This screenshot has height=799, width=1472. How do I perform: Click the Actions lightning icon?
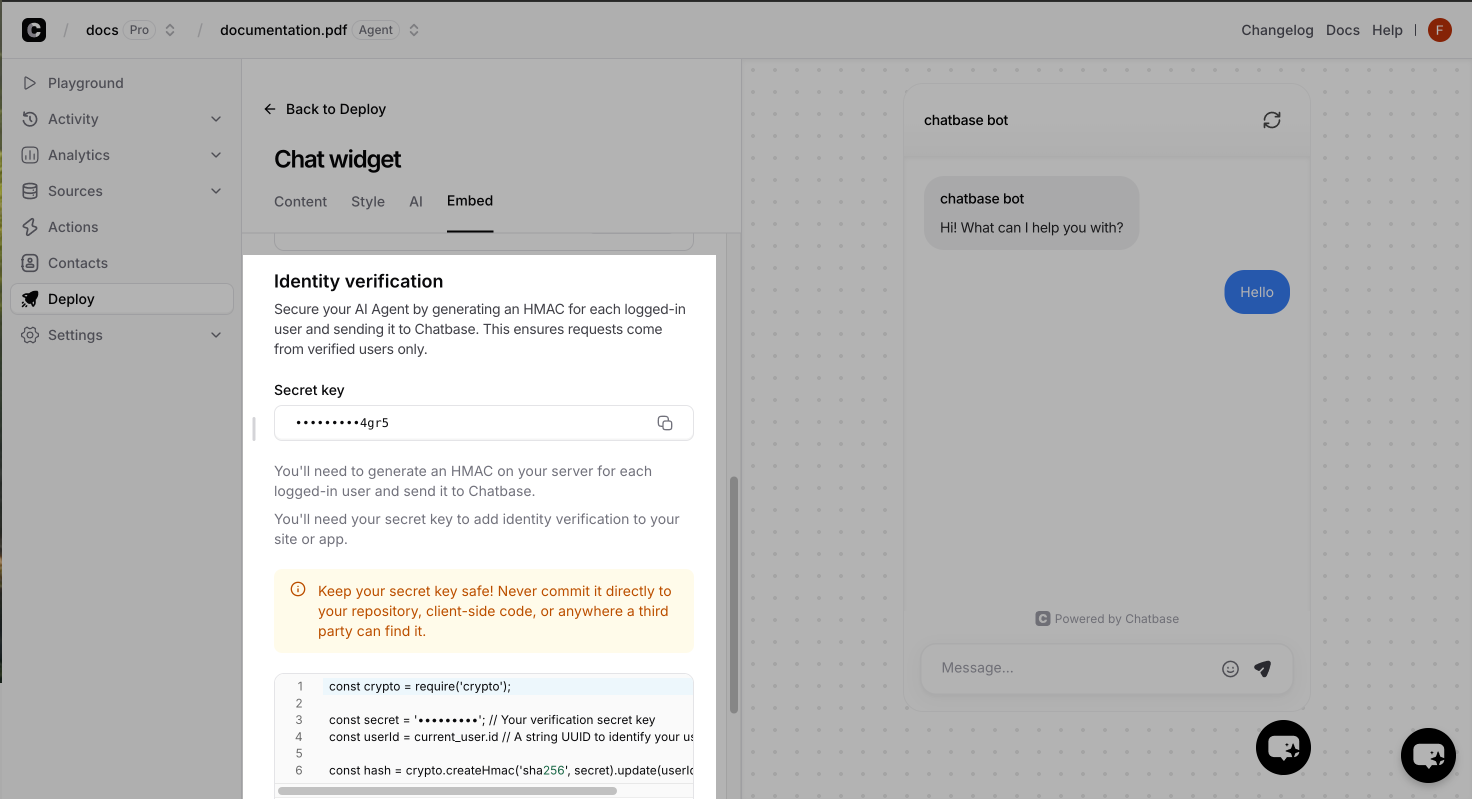[30, 227]
